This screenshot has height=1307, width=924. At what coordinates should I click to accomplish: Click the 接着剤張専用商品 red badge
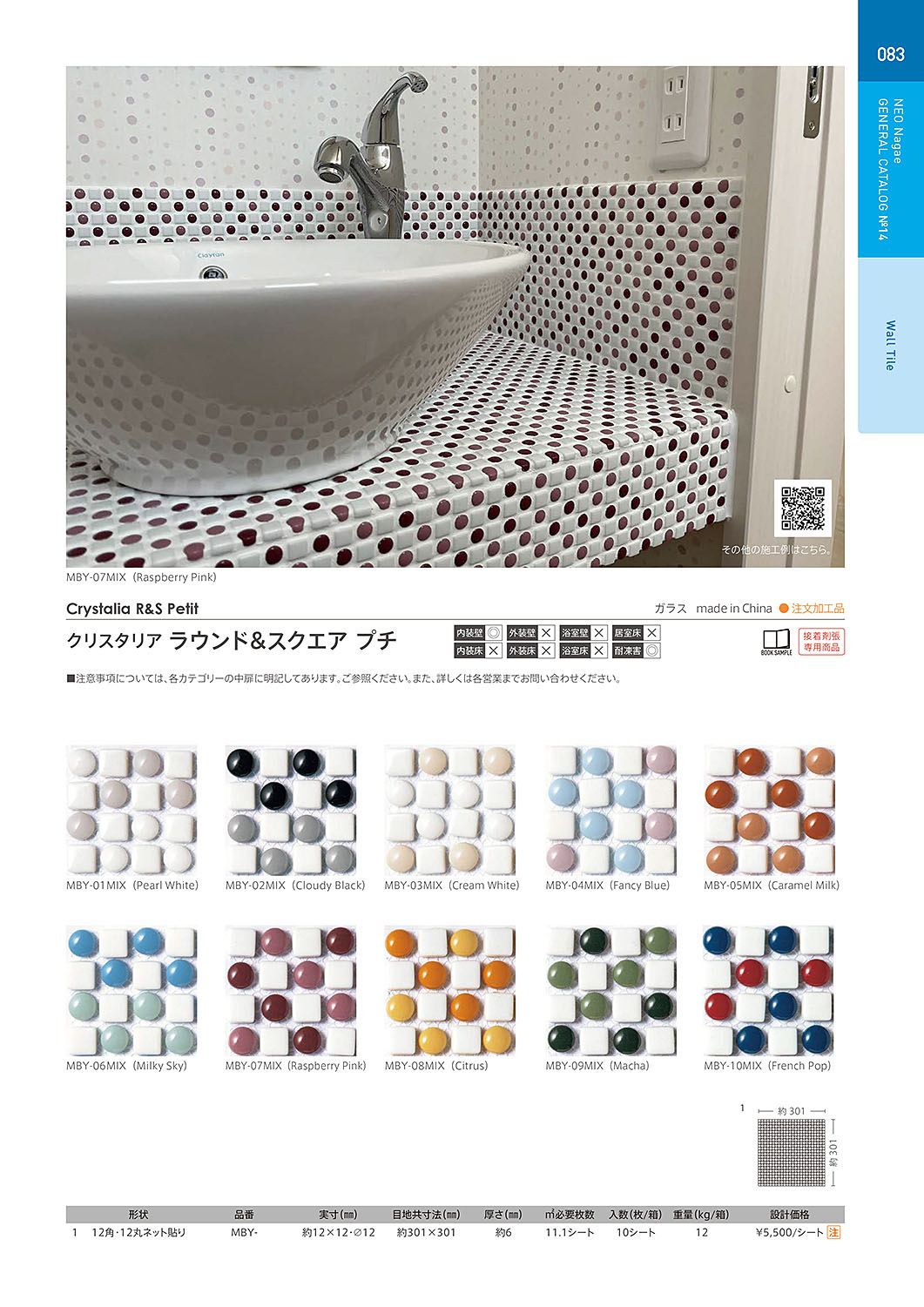(x=821, y=642)
